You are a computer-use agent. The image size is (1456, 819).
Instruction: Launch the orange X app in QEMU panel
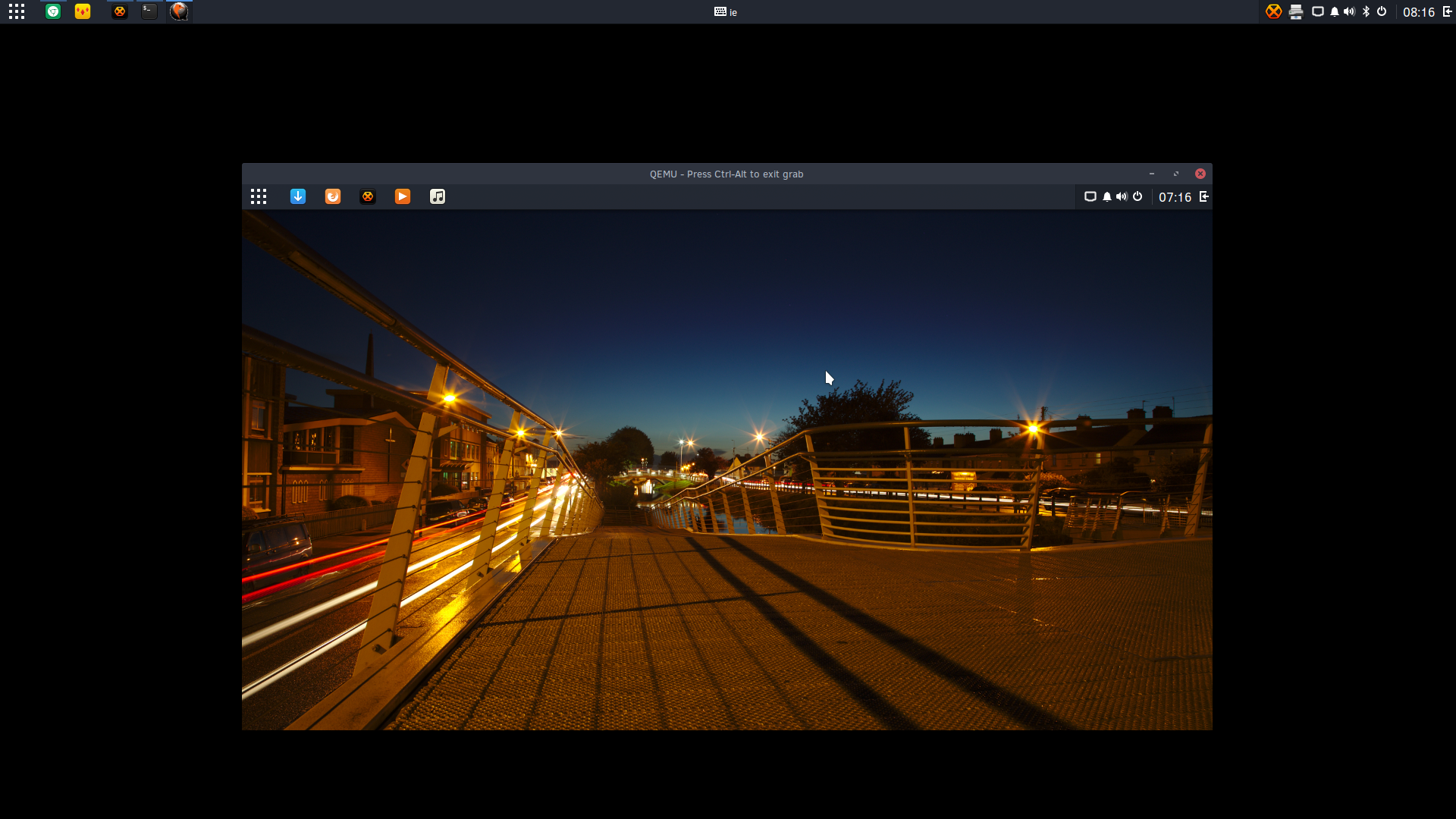(x=368, y=196)
